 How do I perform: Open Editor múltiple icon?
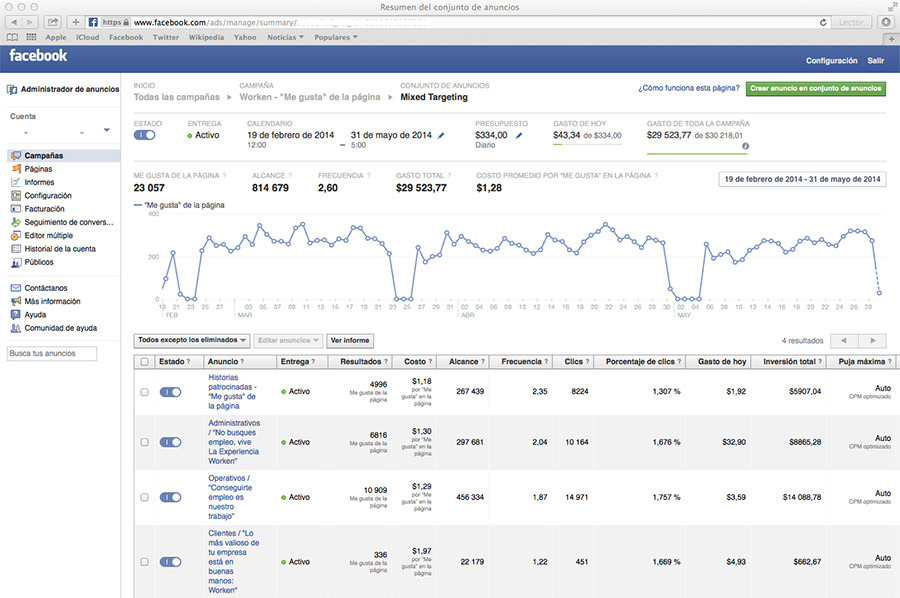[x=16, y=236]
